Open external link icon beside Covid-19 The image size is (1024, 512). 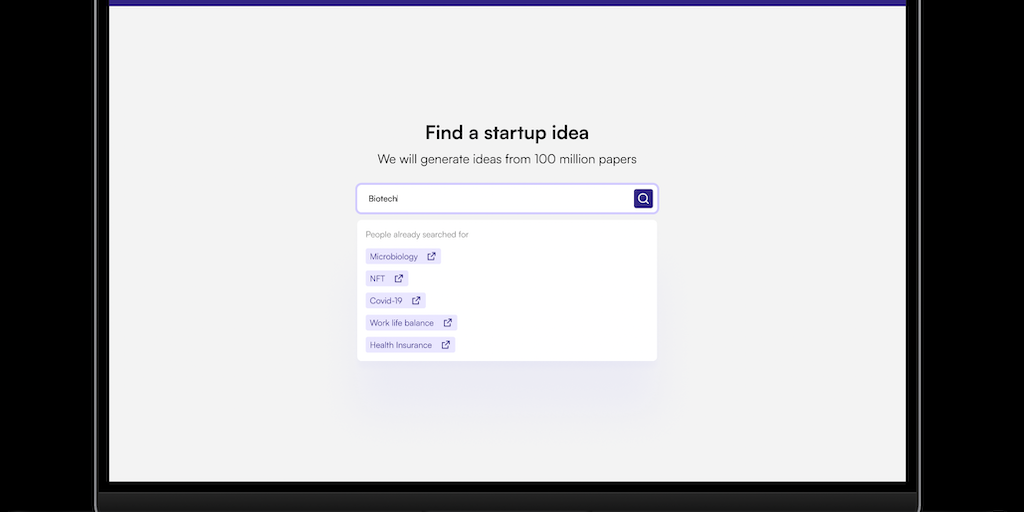[x=416, y=301]
